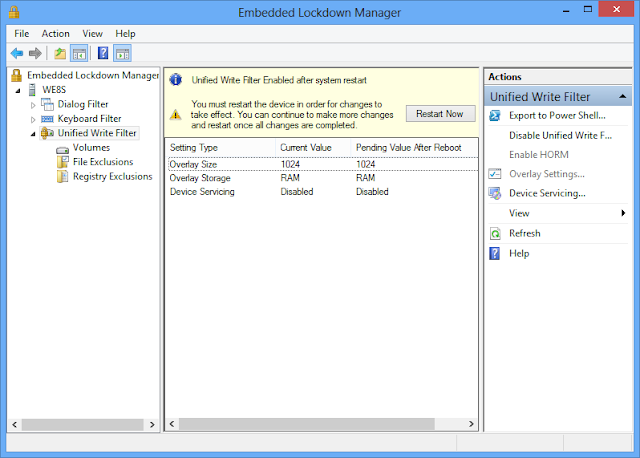Open Device Servicing action

[547, 193]
